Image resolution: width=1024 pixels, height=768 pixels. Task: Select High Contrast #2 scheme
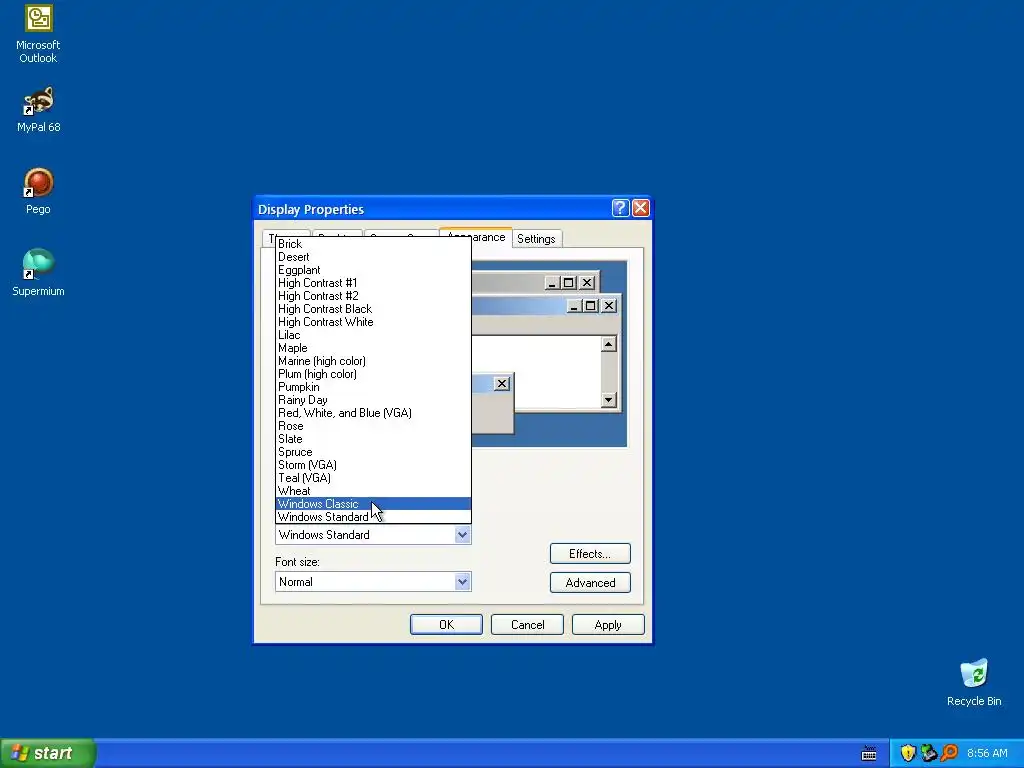(x=373, y=296)
